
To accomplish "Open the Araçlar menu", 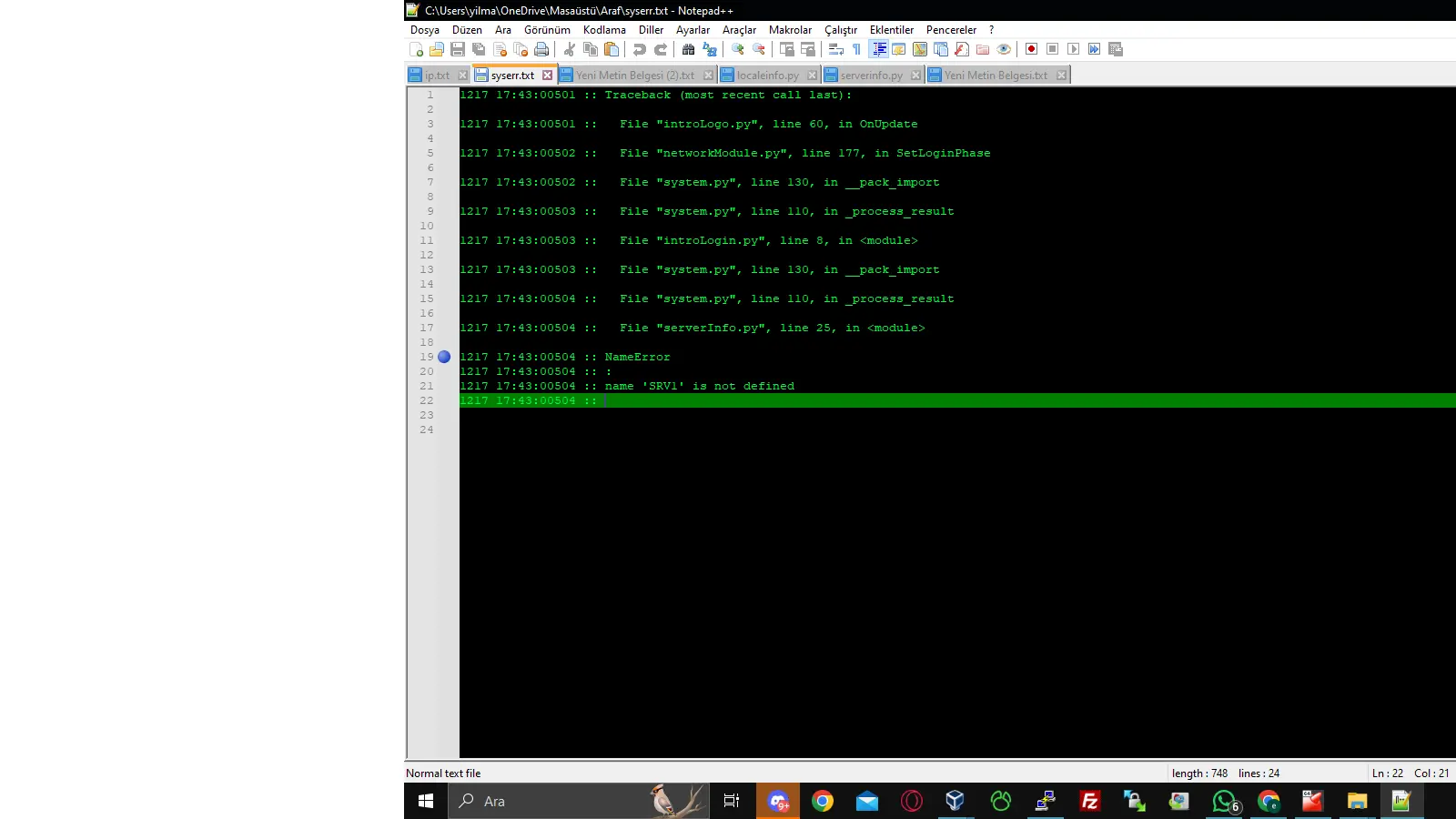I will (739, 30).
